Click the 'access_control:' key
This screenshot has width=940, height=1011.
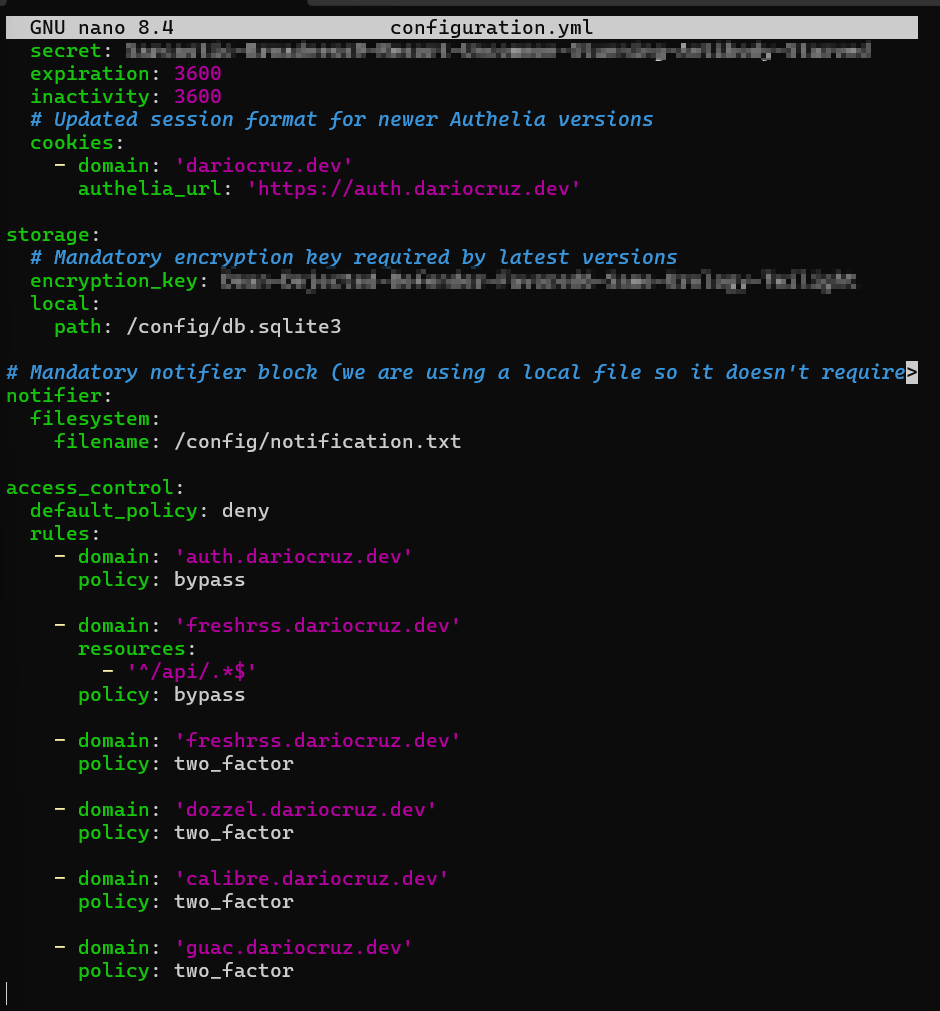[95, 488]
